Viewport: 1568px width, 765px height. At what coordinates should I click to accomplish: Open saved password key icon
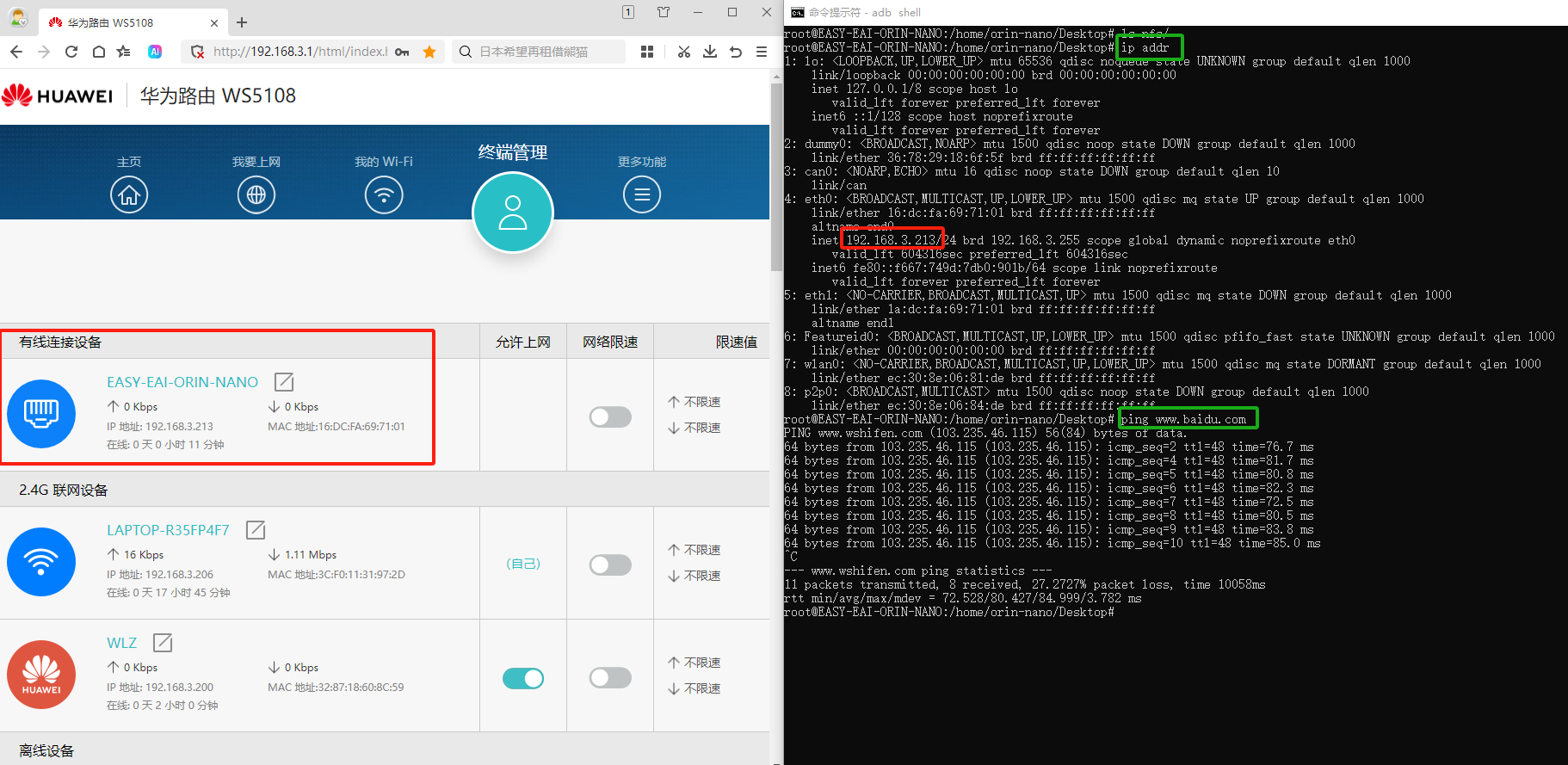point(402,52)
